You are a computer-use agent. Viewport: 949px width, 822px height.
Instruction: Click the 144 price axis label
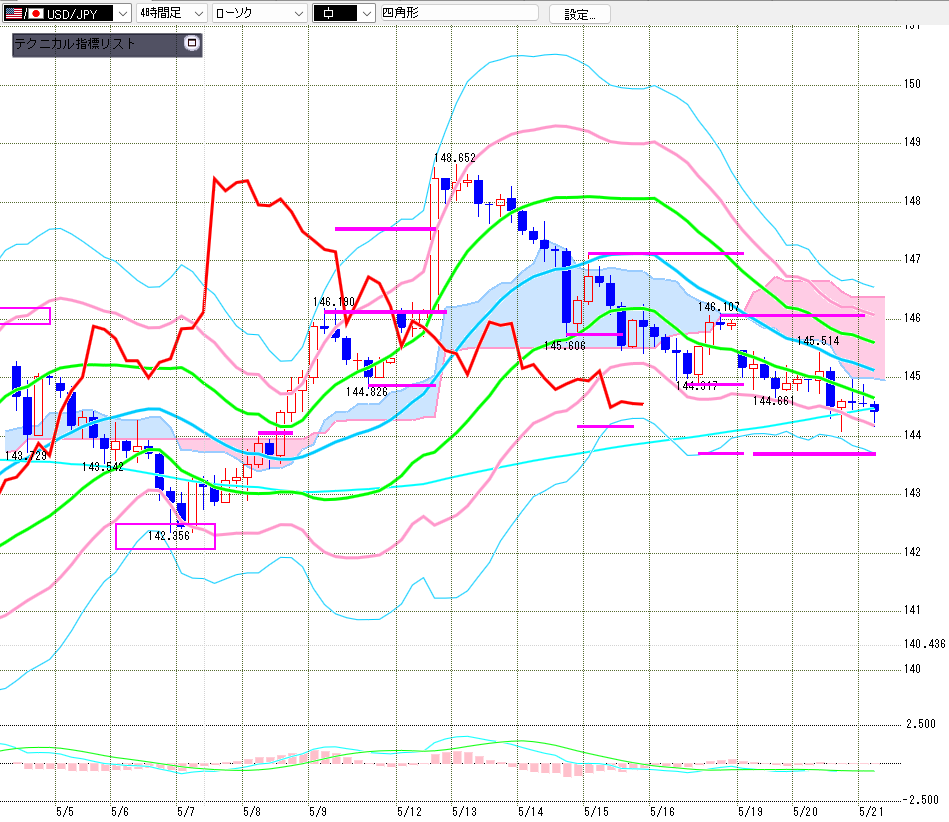pyautogui.click(x=912, y=435)
